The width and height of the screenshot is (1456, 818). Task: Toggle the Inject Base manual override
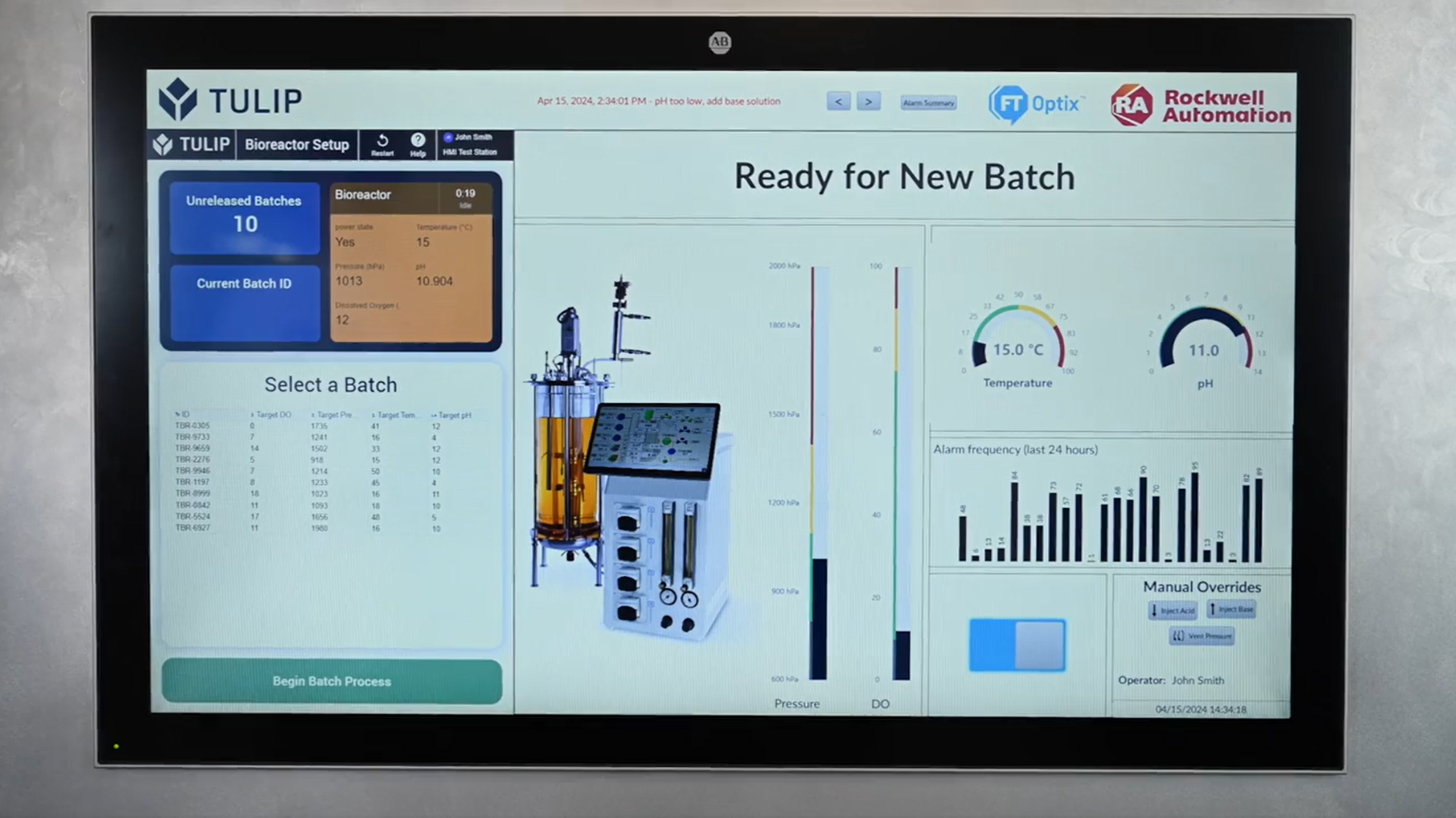(1232, 610)
